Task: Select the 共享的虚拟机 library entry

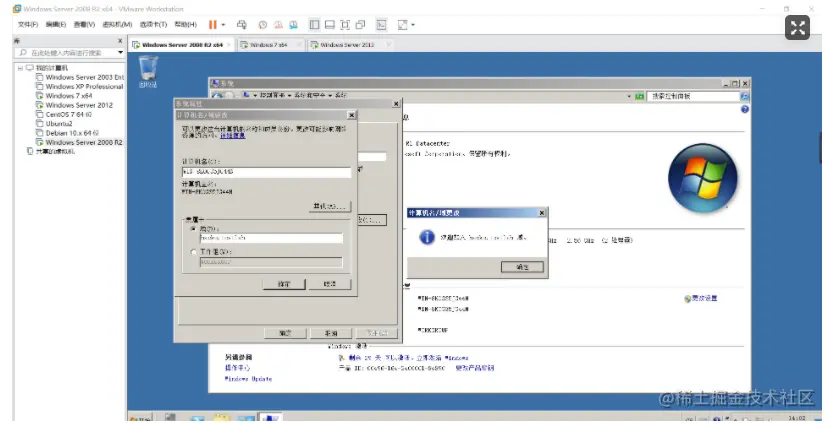Action: point(51,151)
